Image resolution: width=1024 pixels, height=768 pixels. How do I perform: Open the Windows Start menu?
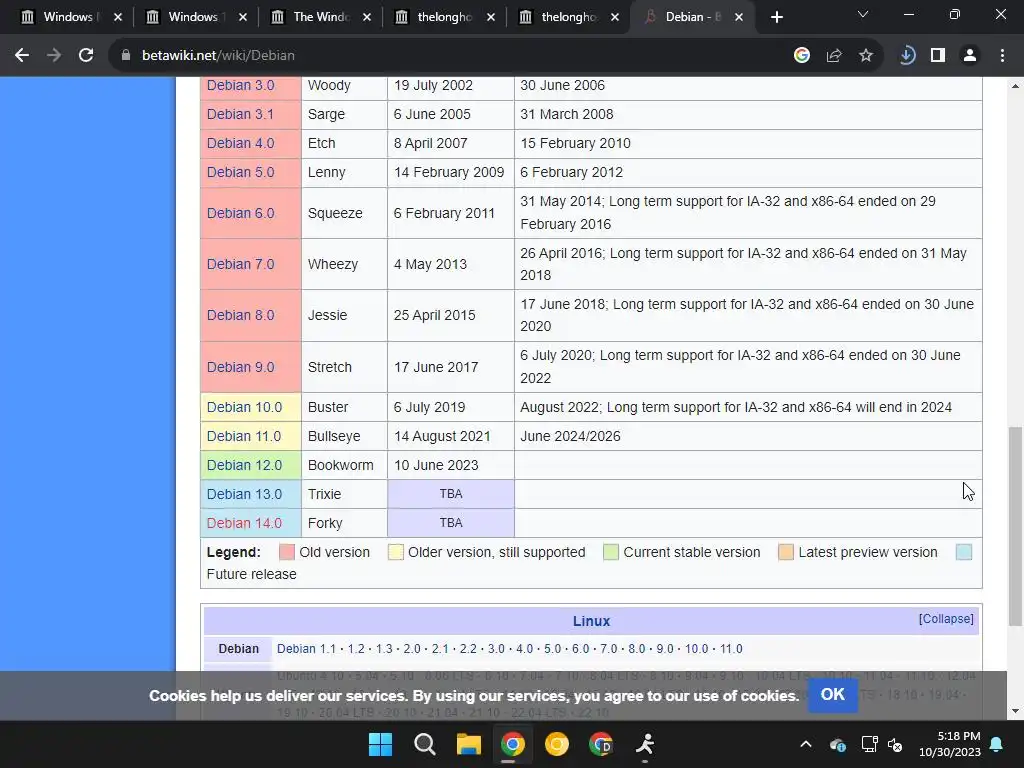(x=380, y=744)
